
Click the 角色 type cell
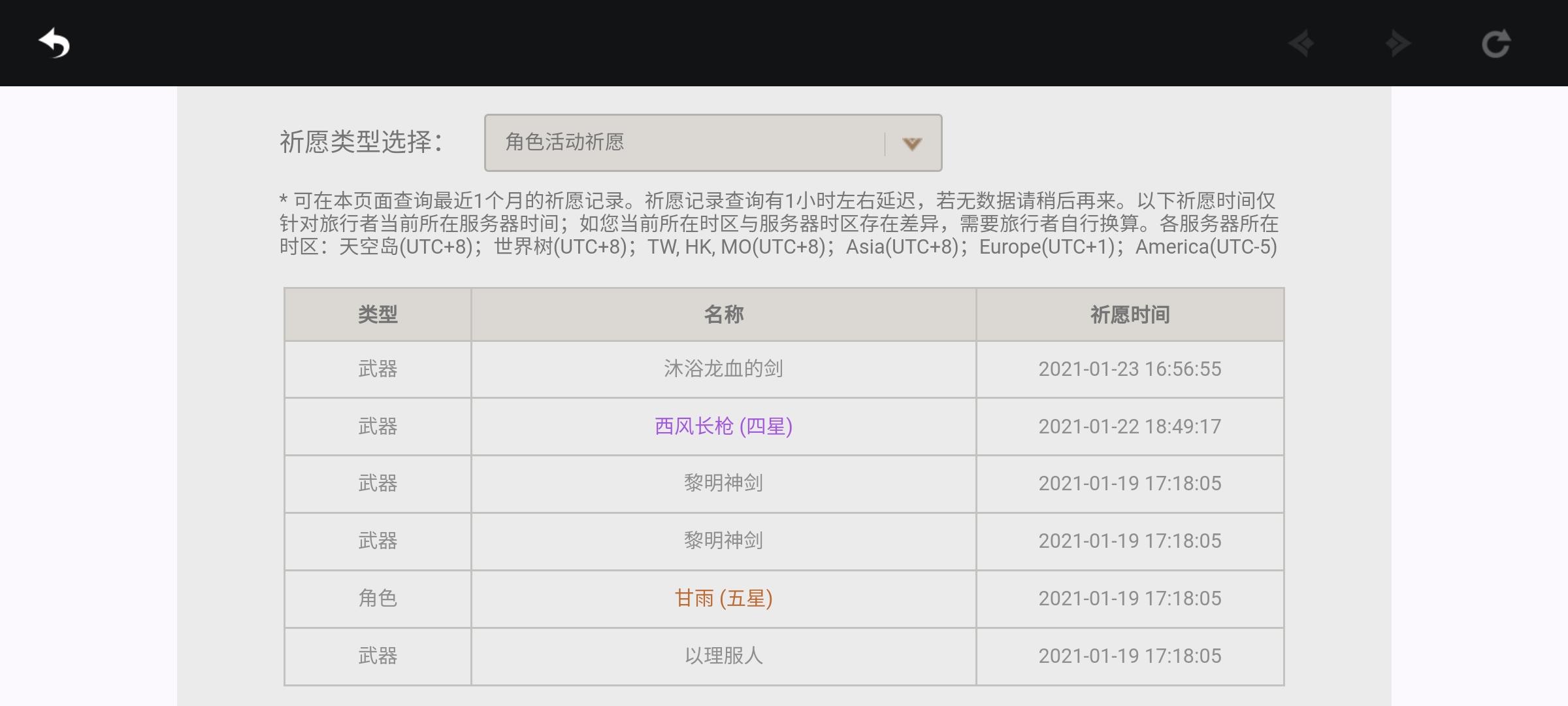tap(378, 598)
